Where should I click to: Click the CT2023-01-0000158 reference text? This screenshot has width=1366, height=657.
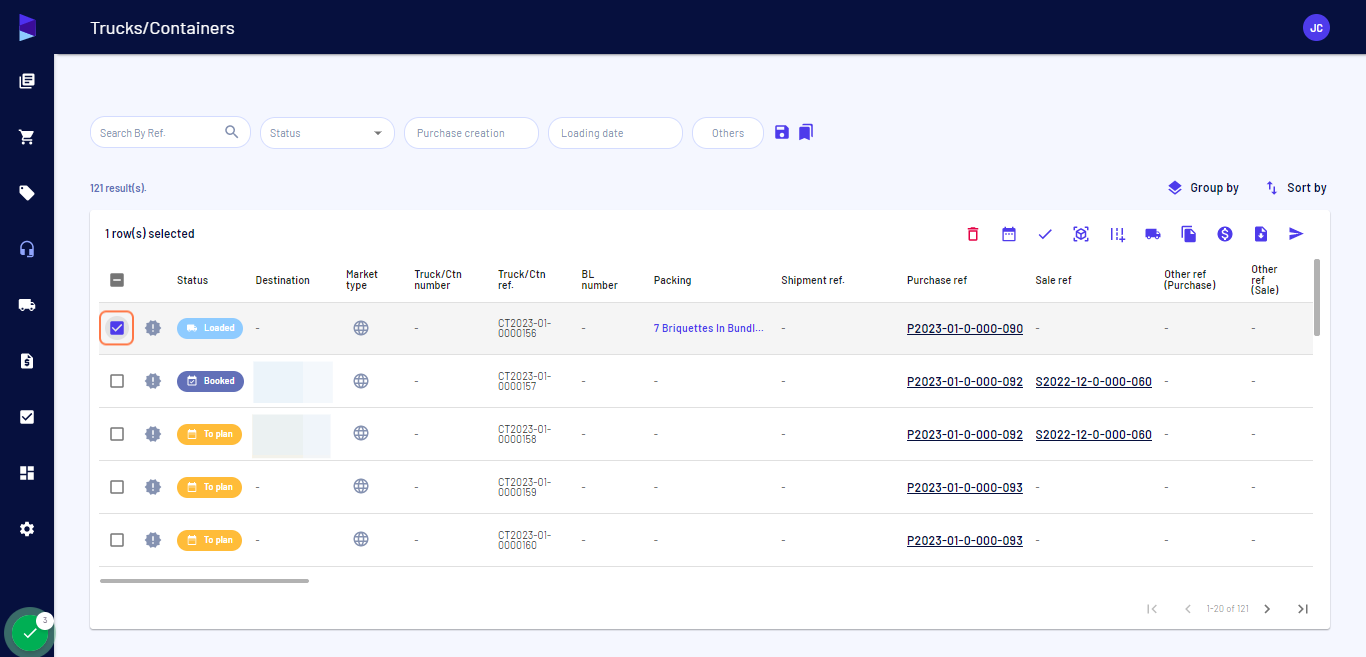click(524, 434)
